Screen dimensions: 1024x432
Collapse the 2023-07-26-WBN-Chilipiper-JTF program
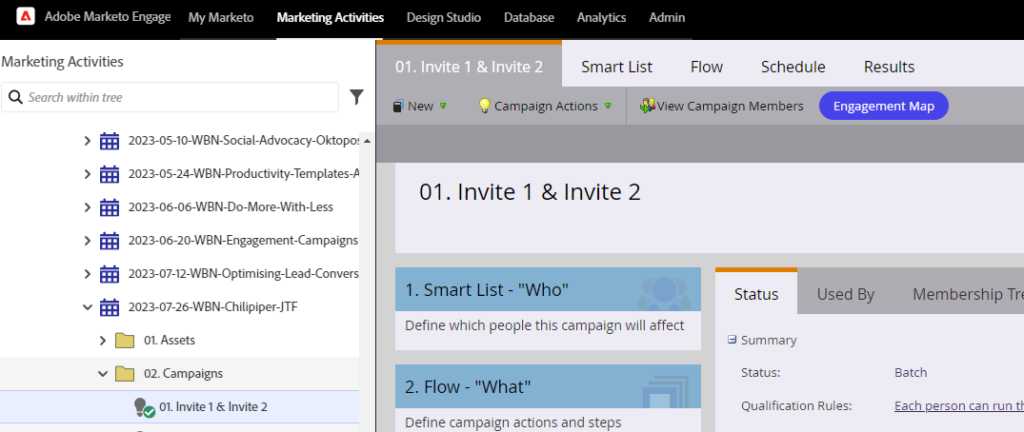coord(88,307)
